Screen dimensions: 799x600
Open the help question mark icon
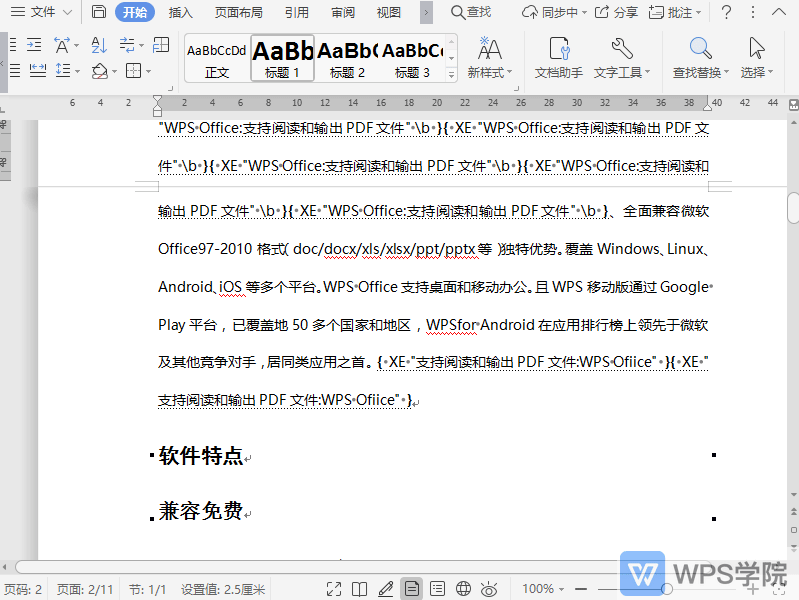coord(726,12)
